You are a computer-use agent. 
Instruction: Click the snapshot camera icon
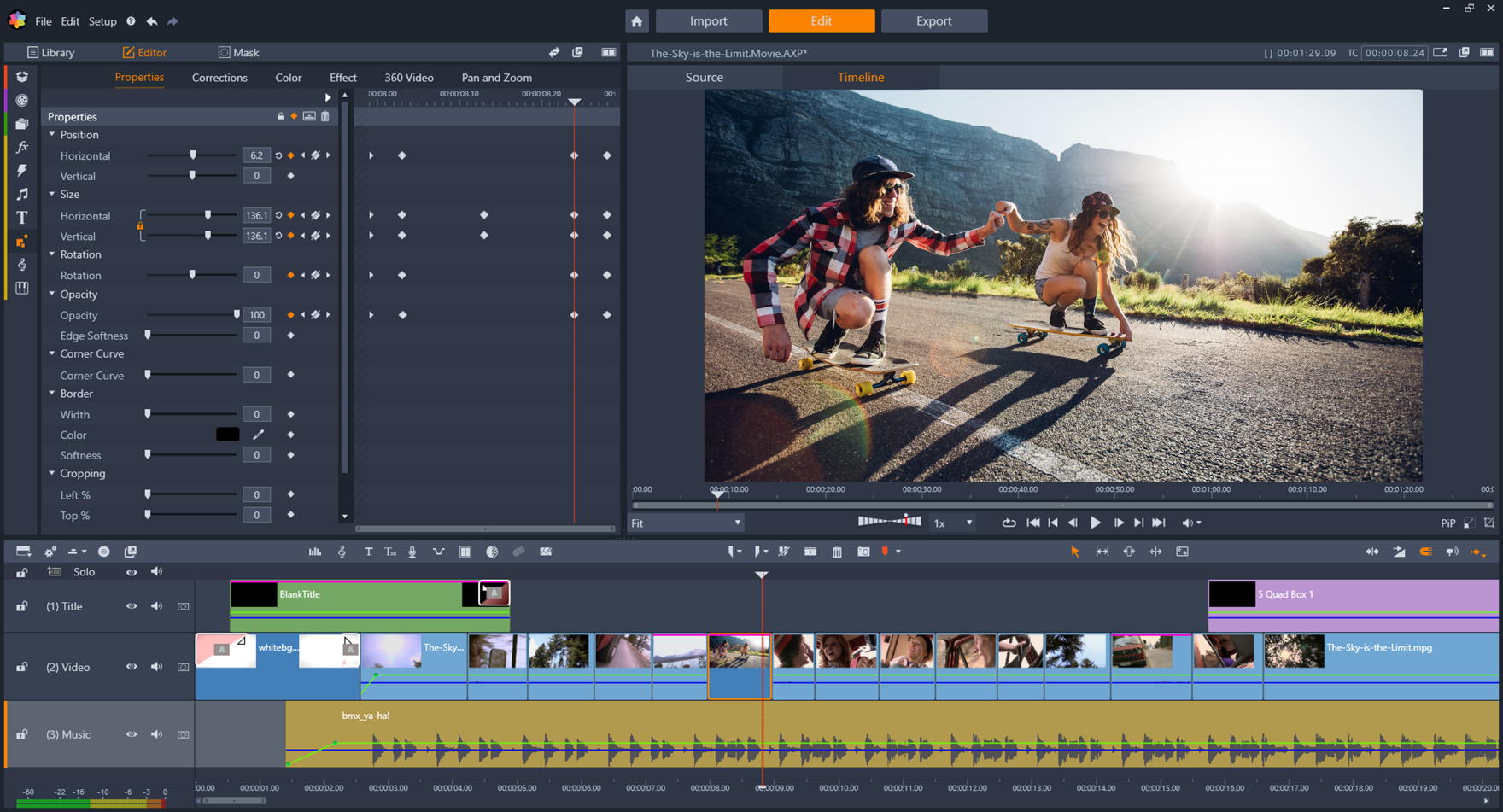click(863, 552)
